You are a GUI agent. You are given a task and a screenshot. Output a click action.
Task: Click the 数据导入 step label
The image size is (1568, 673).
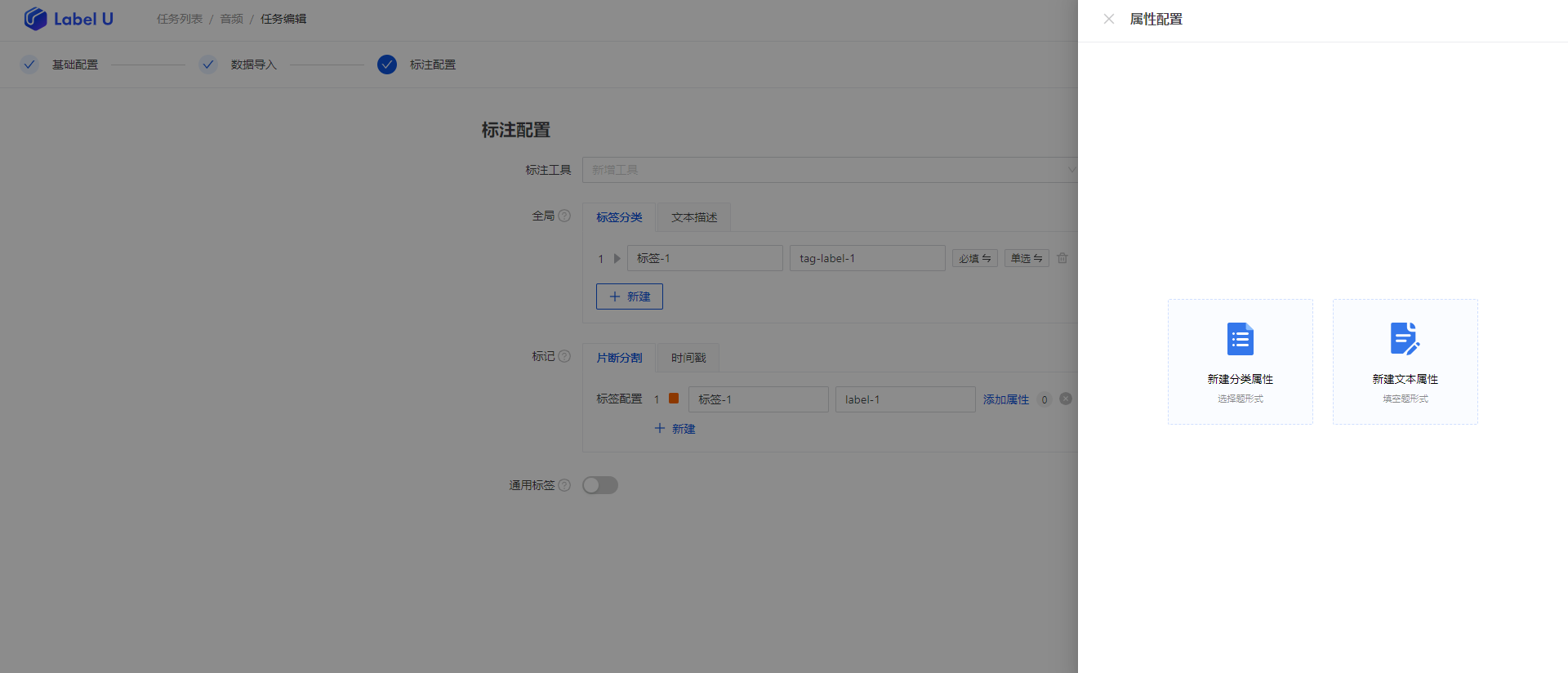(x=254, y=65)
